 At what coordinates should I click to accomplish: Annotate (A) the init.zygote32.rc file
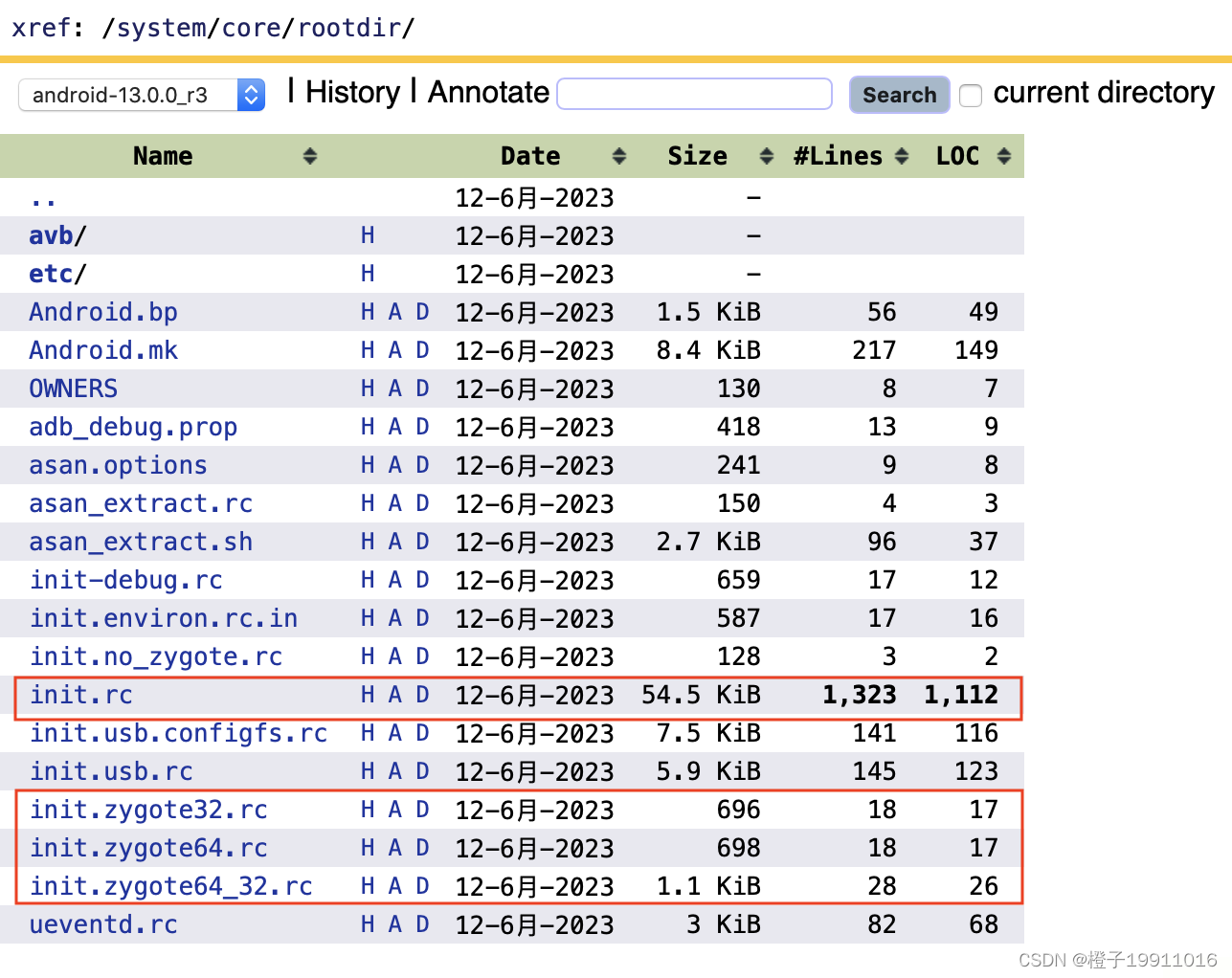point(395,810)
